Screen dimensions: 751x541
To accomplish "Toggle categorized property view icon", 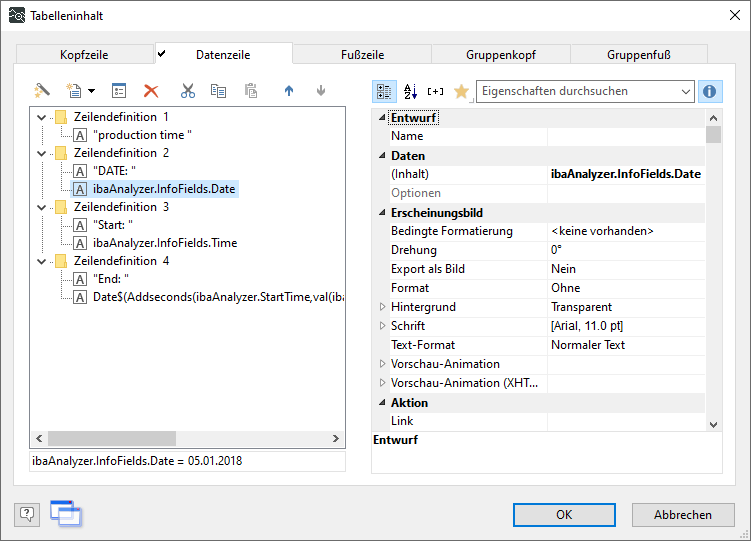I will [x=384, y=91].
